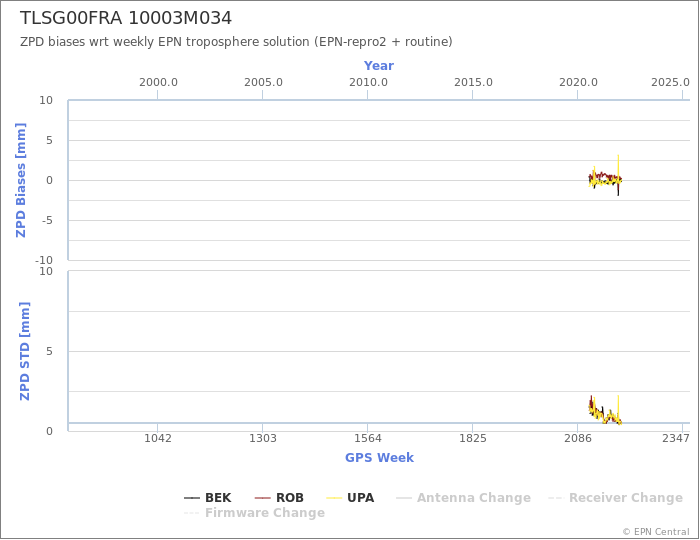Click the EPN Central credit link
Viewport: 700px width, 540px height.
pyautogui.click(x=656, y=532)
